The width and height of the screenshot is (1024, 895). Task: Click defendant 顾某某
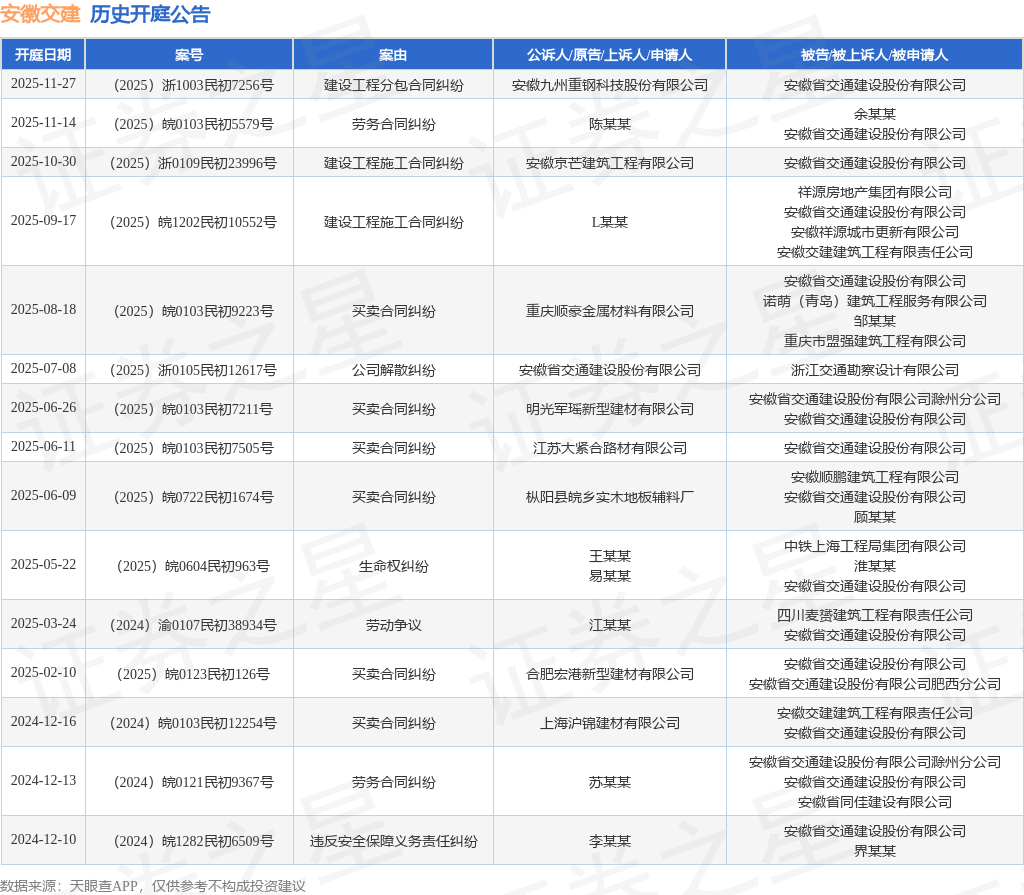click(874, 517)
